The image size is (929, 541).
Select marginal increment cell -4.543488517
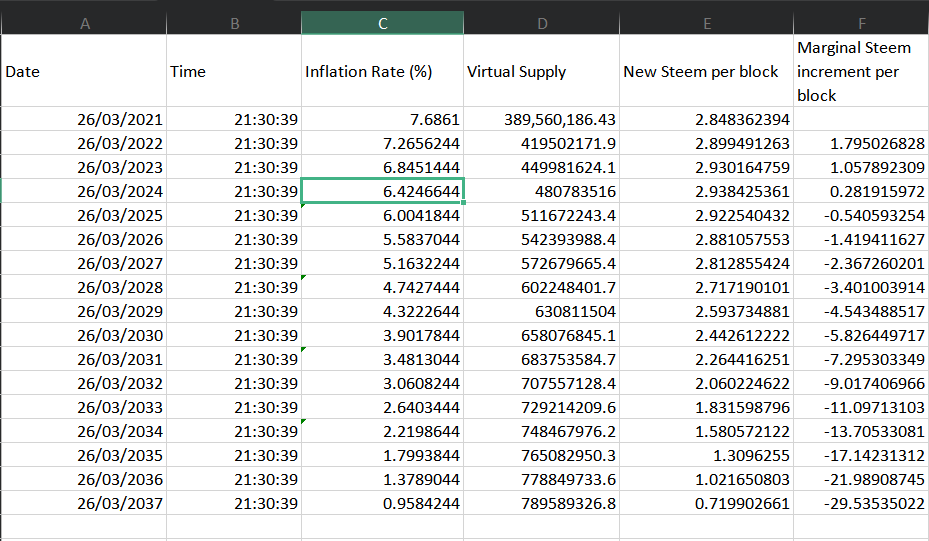pos(861,311)
